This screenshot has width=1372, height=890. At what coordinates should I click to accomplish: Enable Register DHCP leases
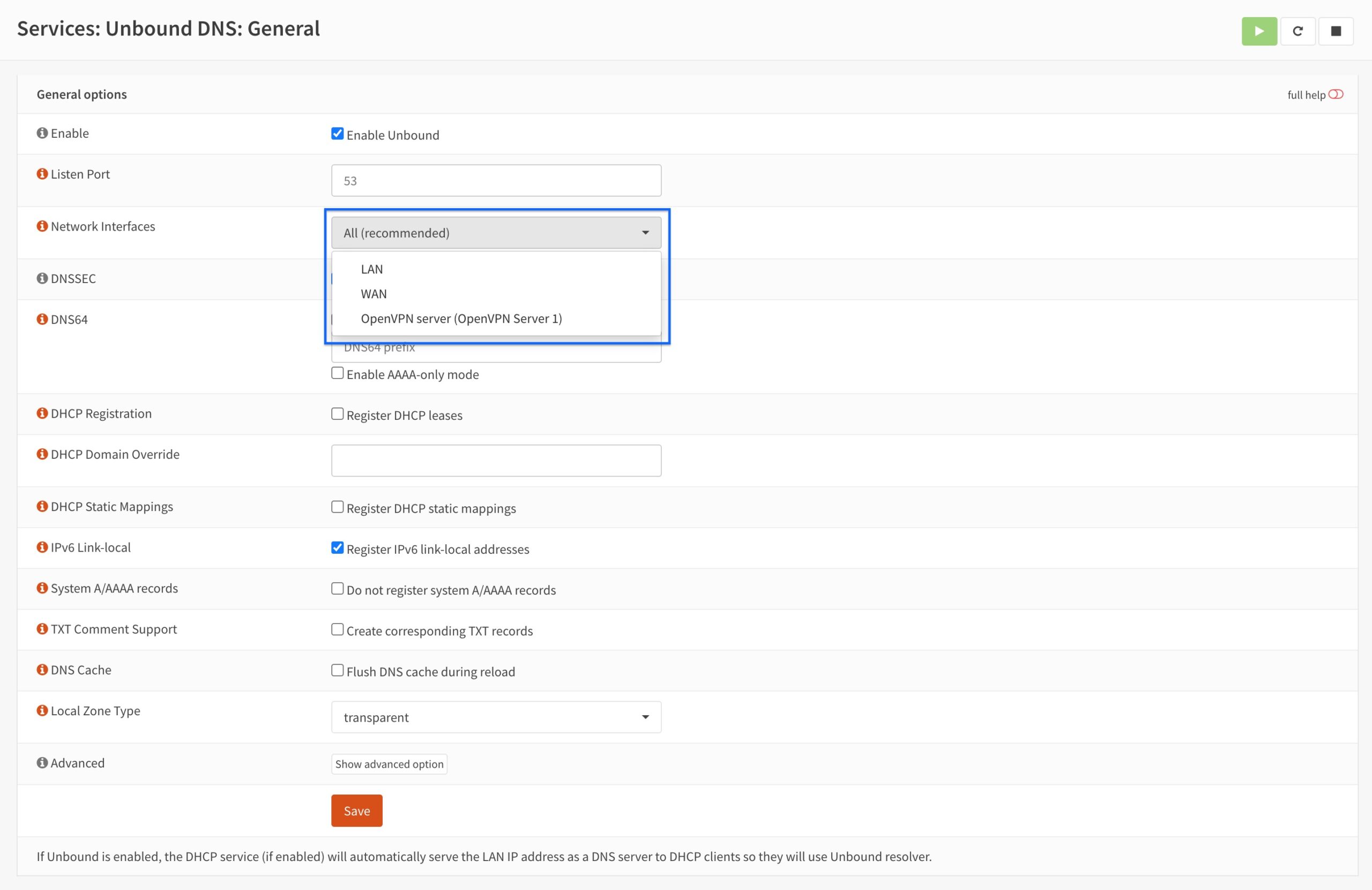(x=337, y=413)
